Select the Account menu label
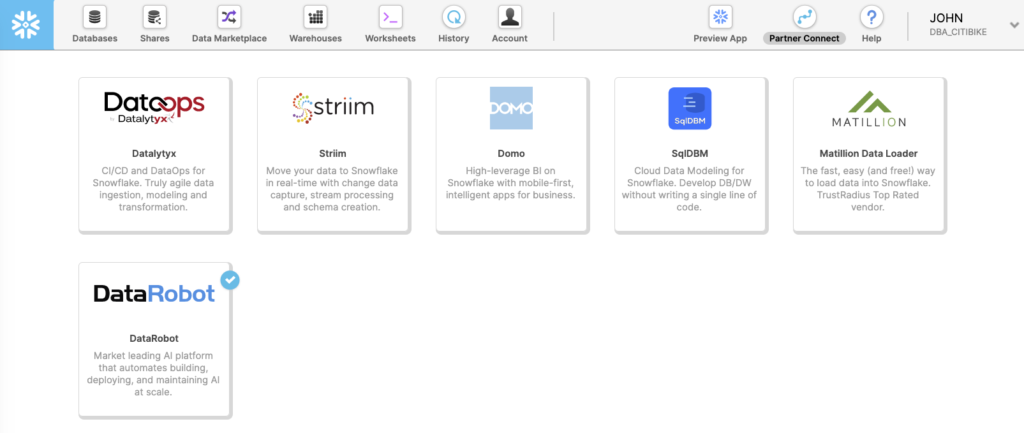This screenshot has width=1024, height=433. pos(510,39)
